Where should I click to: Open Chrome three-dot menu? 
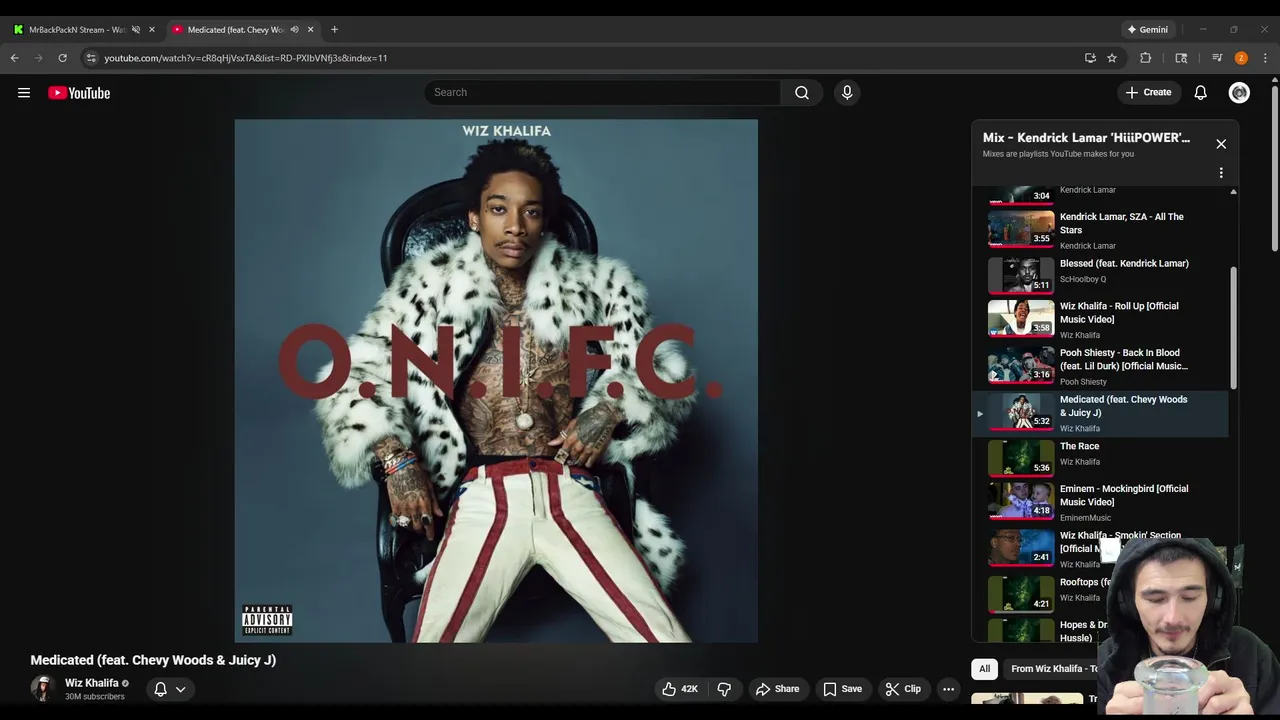[1265, 58]
